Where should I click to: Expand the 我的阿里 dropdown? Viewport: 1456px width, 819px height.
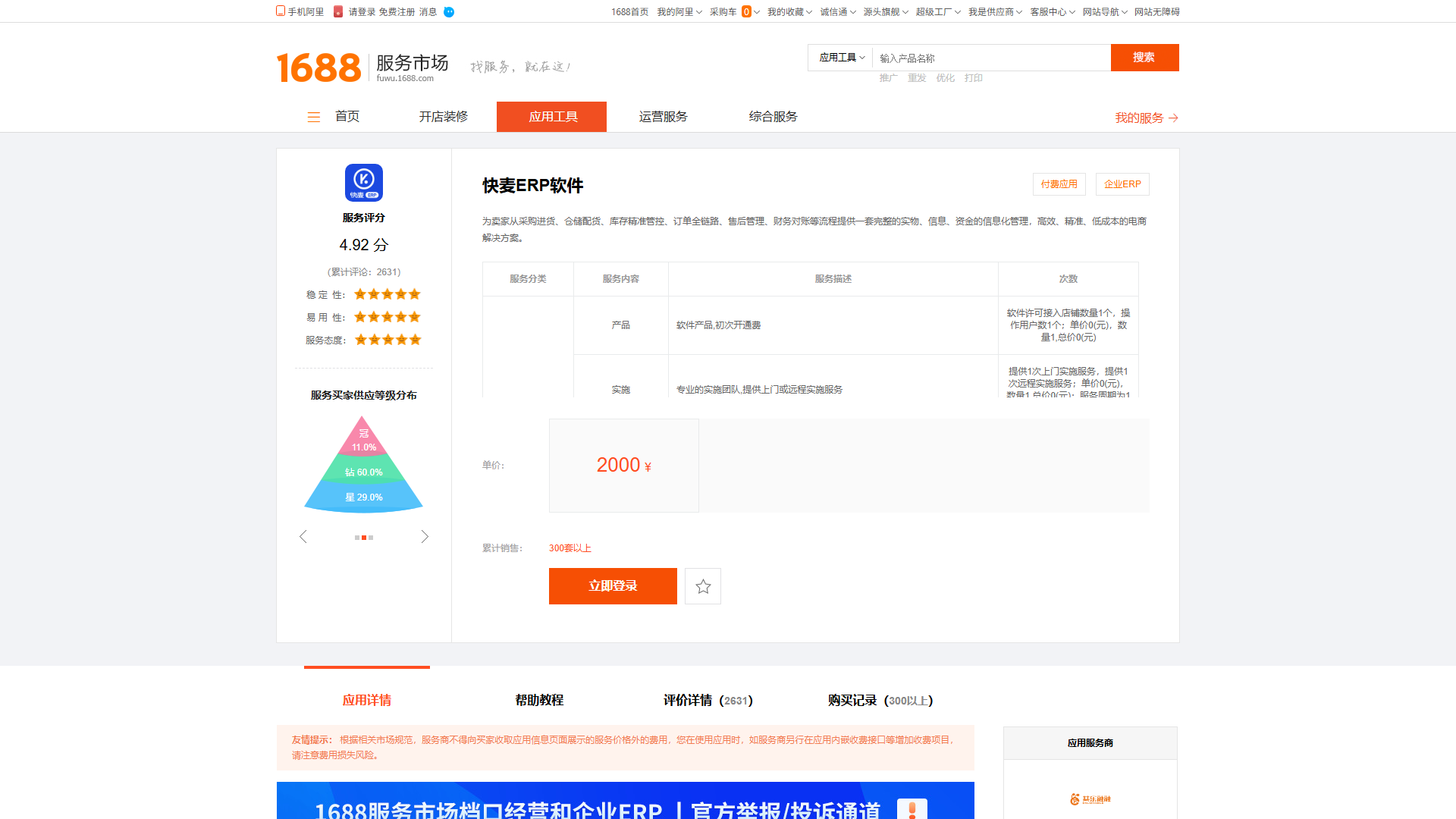(x=679, y=12)
